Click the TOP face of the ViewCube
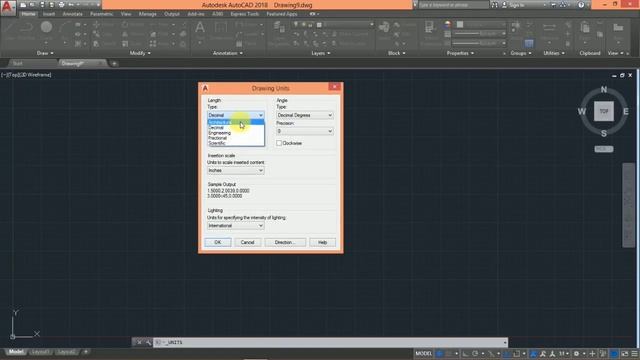The image size is (640, 360). [604, 111]
